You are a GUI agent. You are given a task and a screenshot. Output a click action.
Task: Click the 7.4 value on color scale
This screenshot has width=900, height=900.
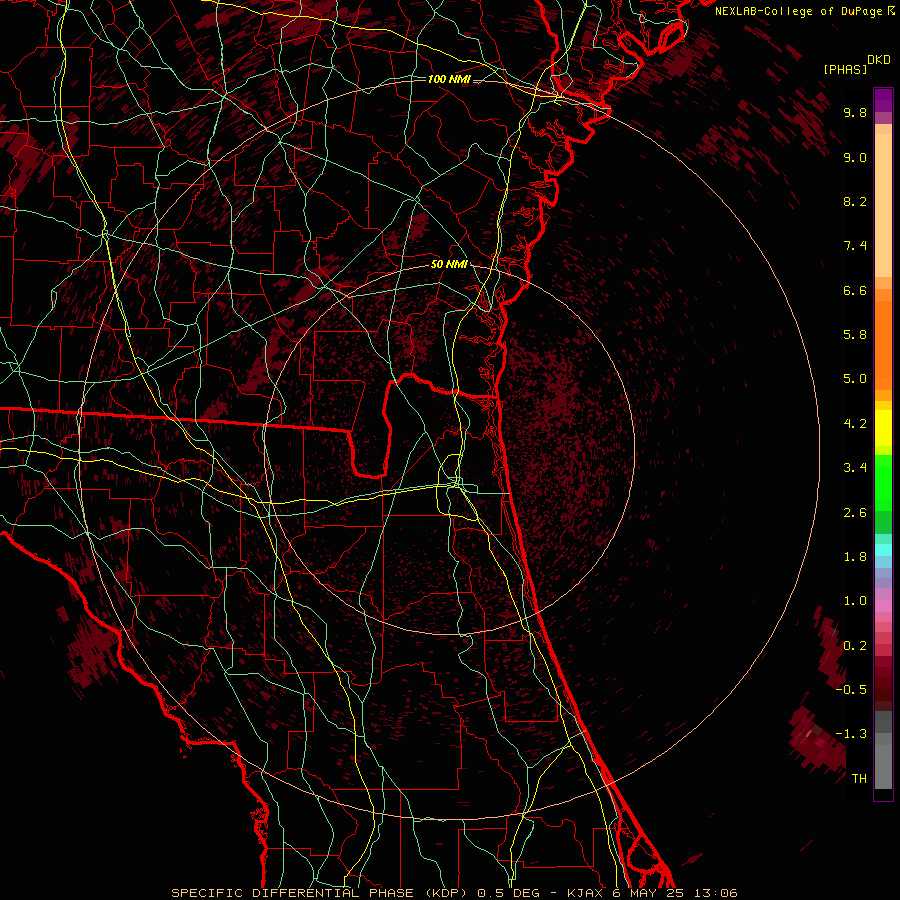tap(855, 246)
